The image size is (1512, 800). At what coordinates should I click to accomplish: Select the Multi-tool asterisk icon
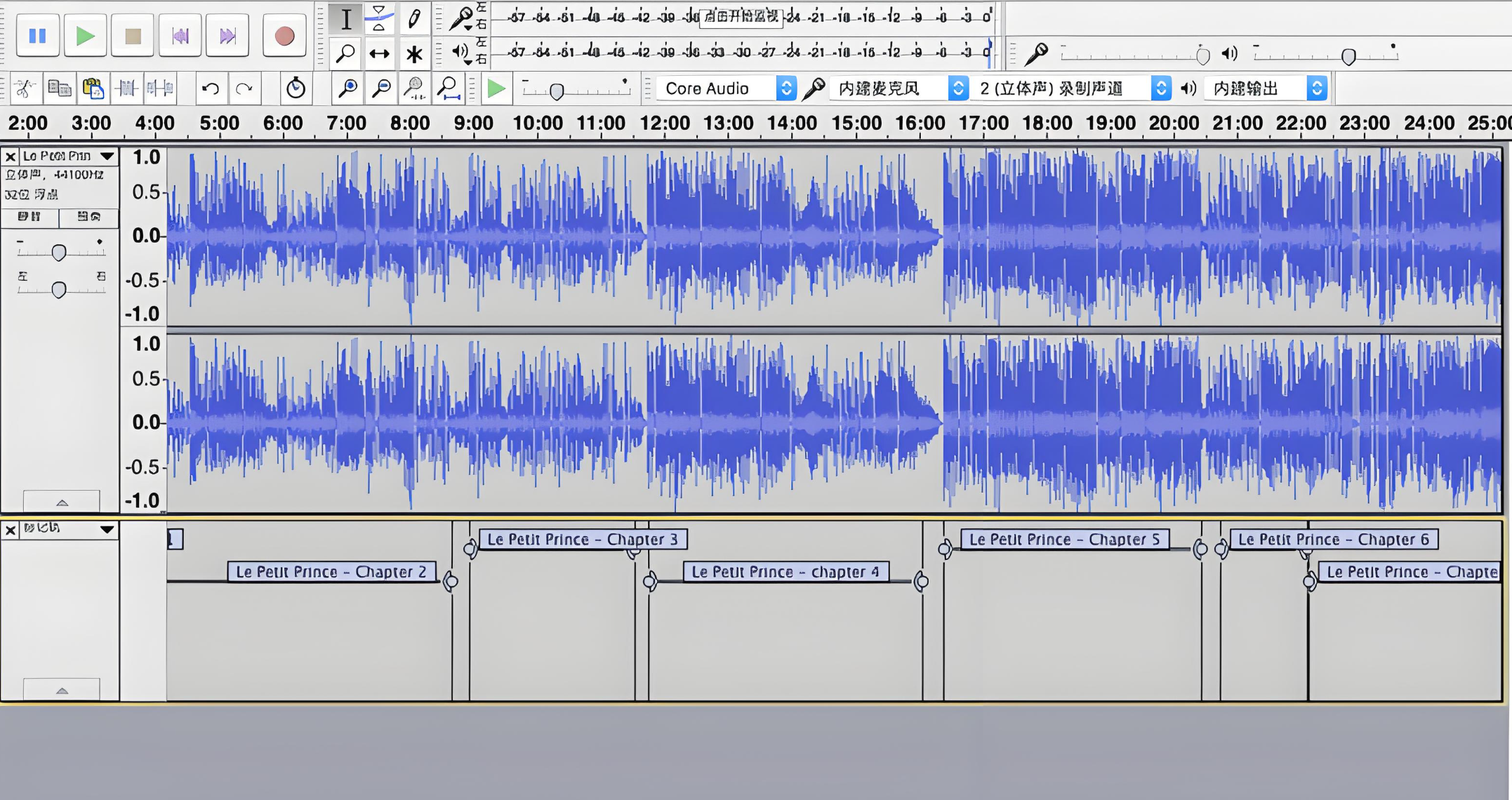pyautogui.click(x=414, y=54)
